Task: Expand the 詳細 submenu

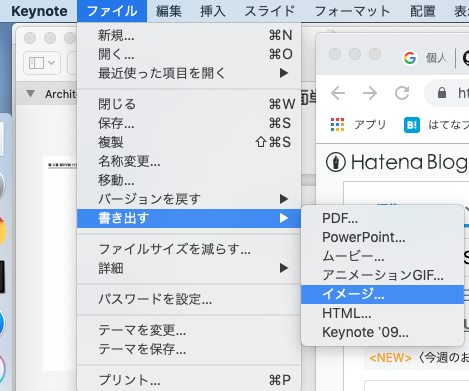Action: (189, 268)
